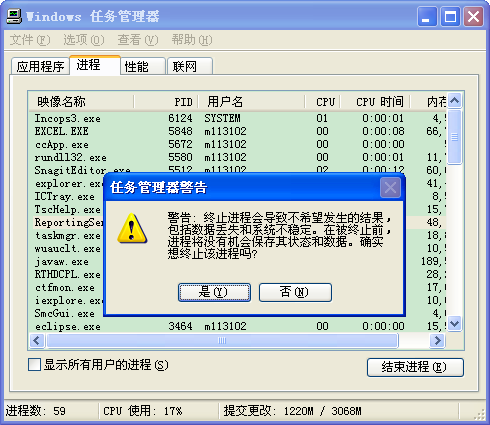Close the warning dialog with X
This screenshot has height=425, width=490.
[x=390, y=188]
